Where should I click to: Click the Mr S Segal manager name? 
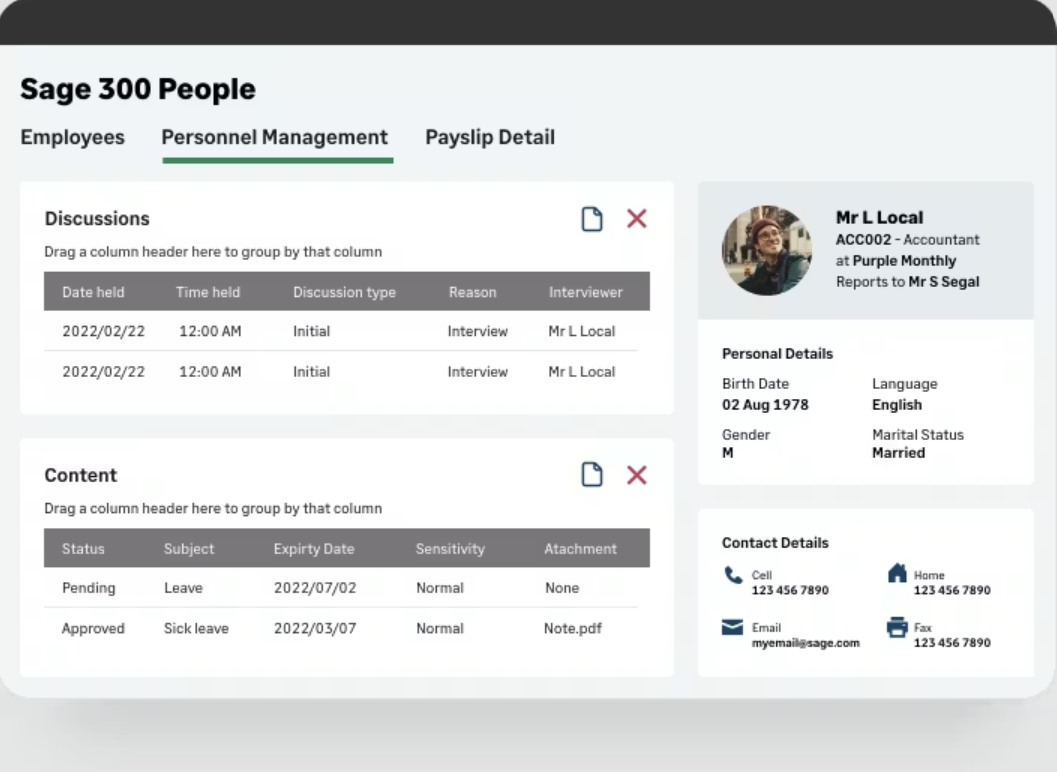944,282
